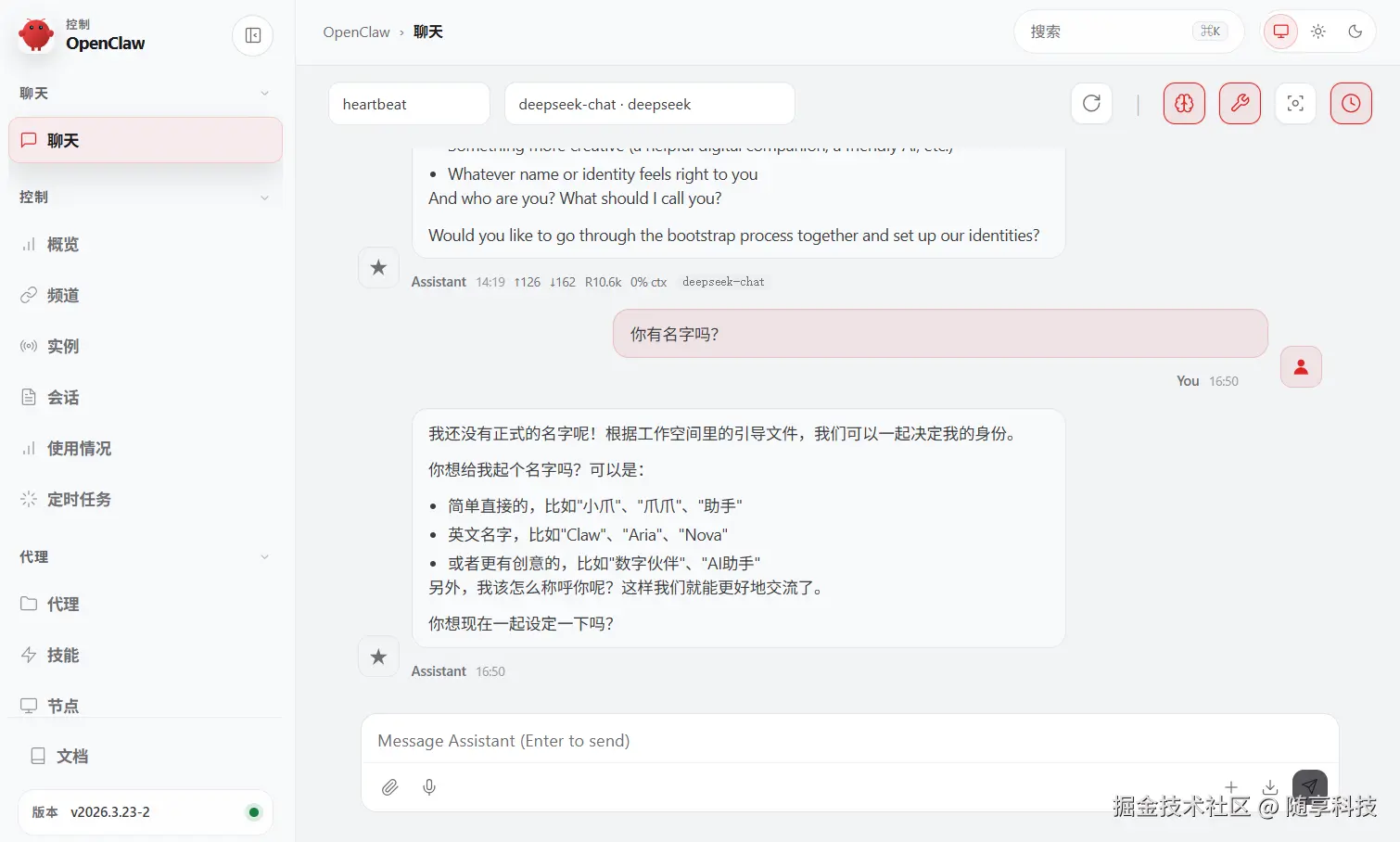Open the deepseek-chat model selector
Viewport: 1400px width, 842px height.
pyautogui.click(x=649, y=103)
